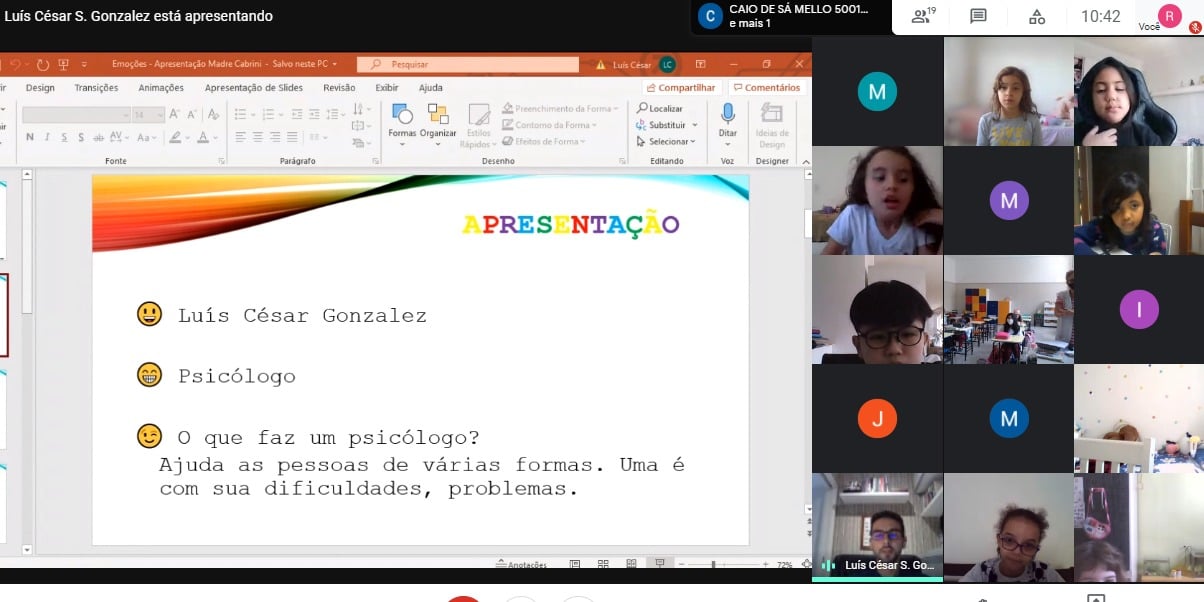1204x602 pixels.
Task: Open Estilos Rápidos quick styles
Action: point(479,125)
